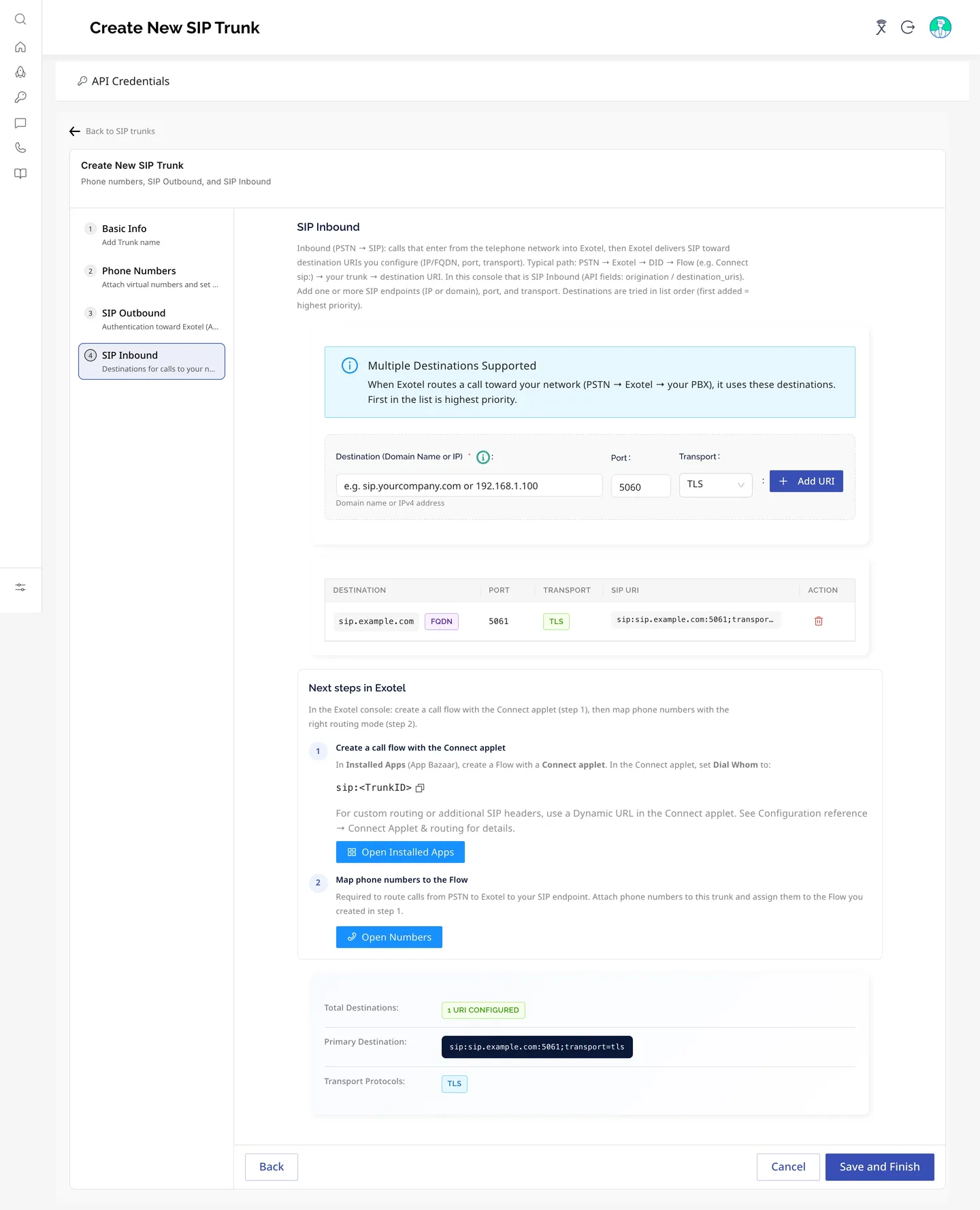980x1210 pixels.
Task: Go to the SIP Outbound step
Action: 152,319
